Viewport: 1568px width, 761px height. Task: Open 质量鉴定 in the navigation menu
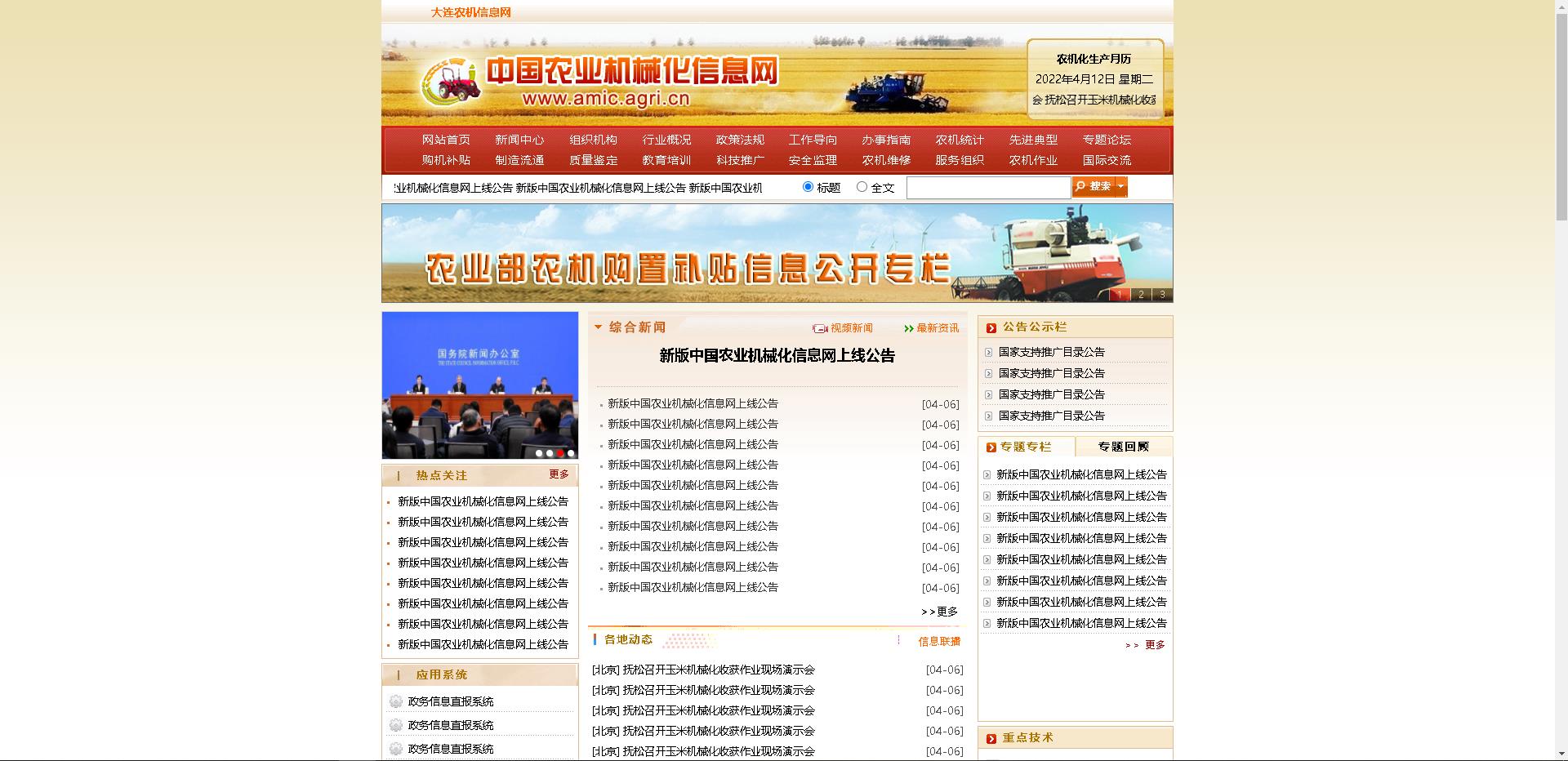point(593,160)
